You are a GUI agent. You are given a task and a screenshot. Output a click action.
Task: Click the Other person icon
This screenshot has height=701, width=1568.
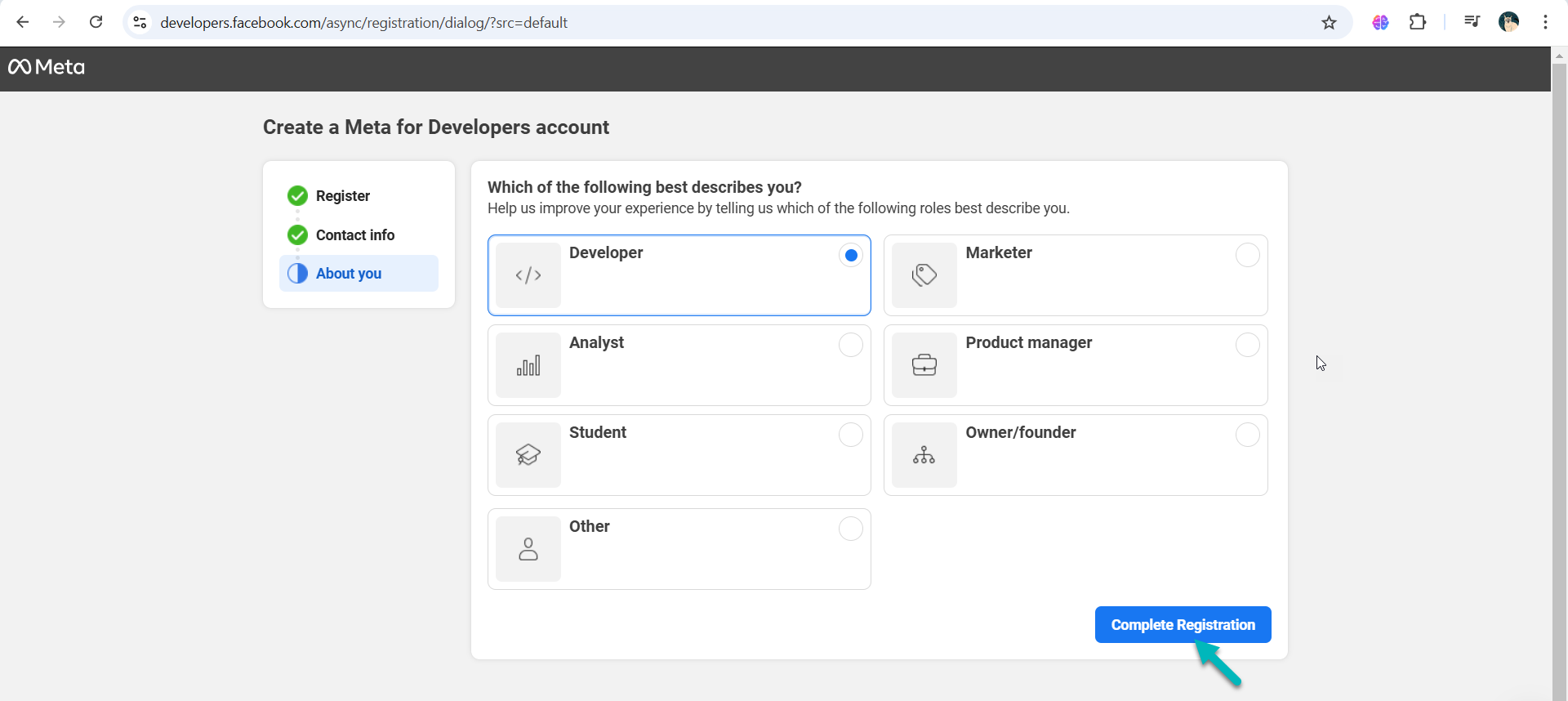(x=528, y=549)
